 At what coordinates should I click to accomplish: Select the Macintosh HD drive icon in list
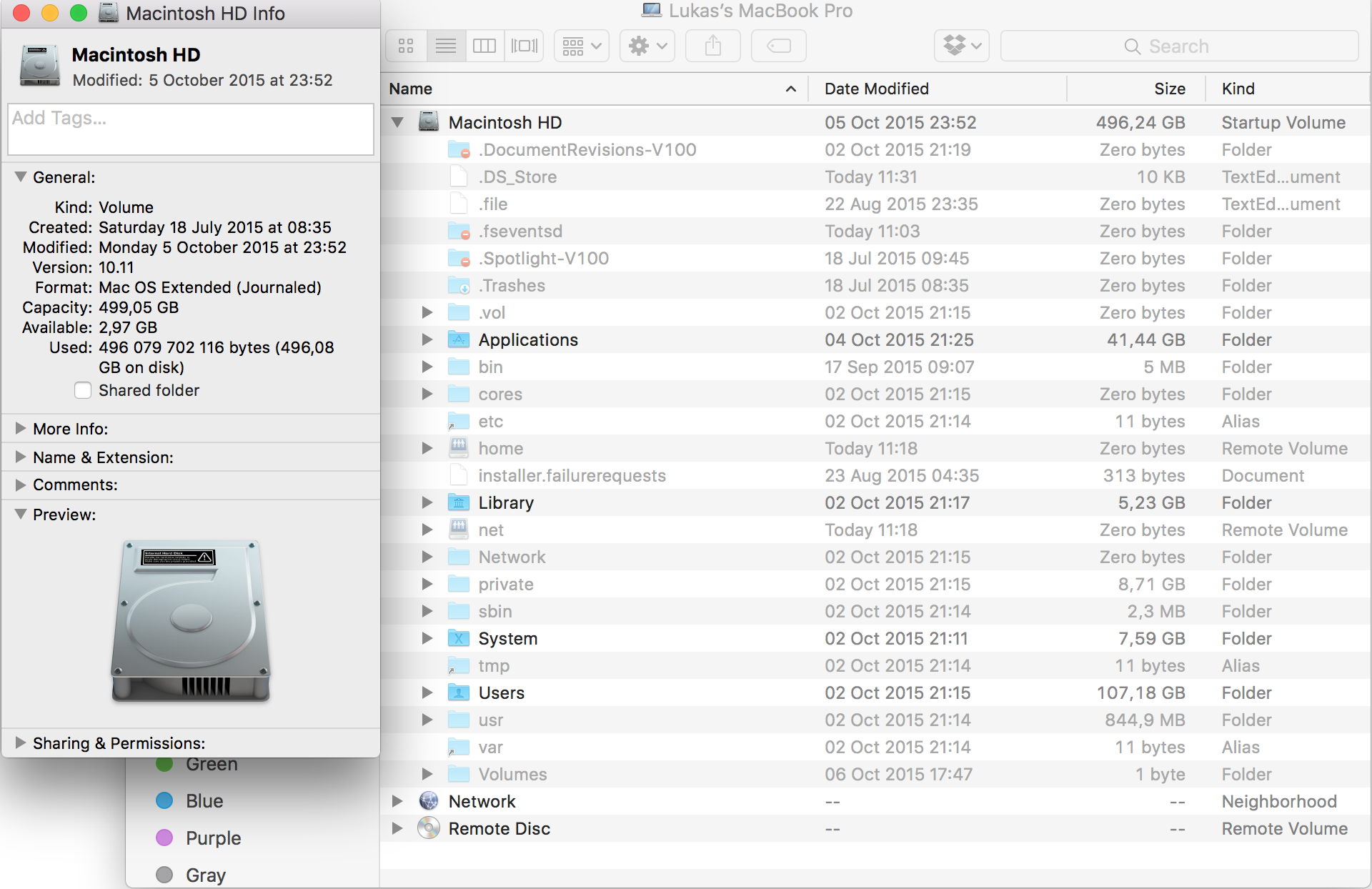(x=429, y=121)
